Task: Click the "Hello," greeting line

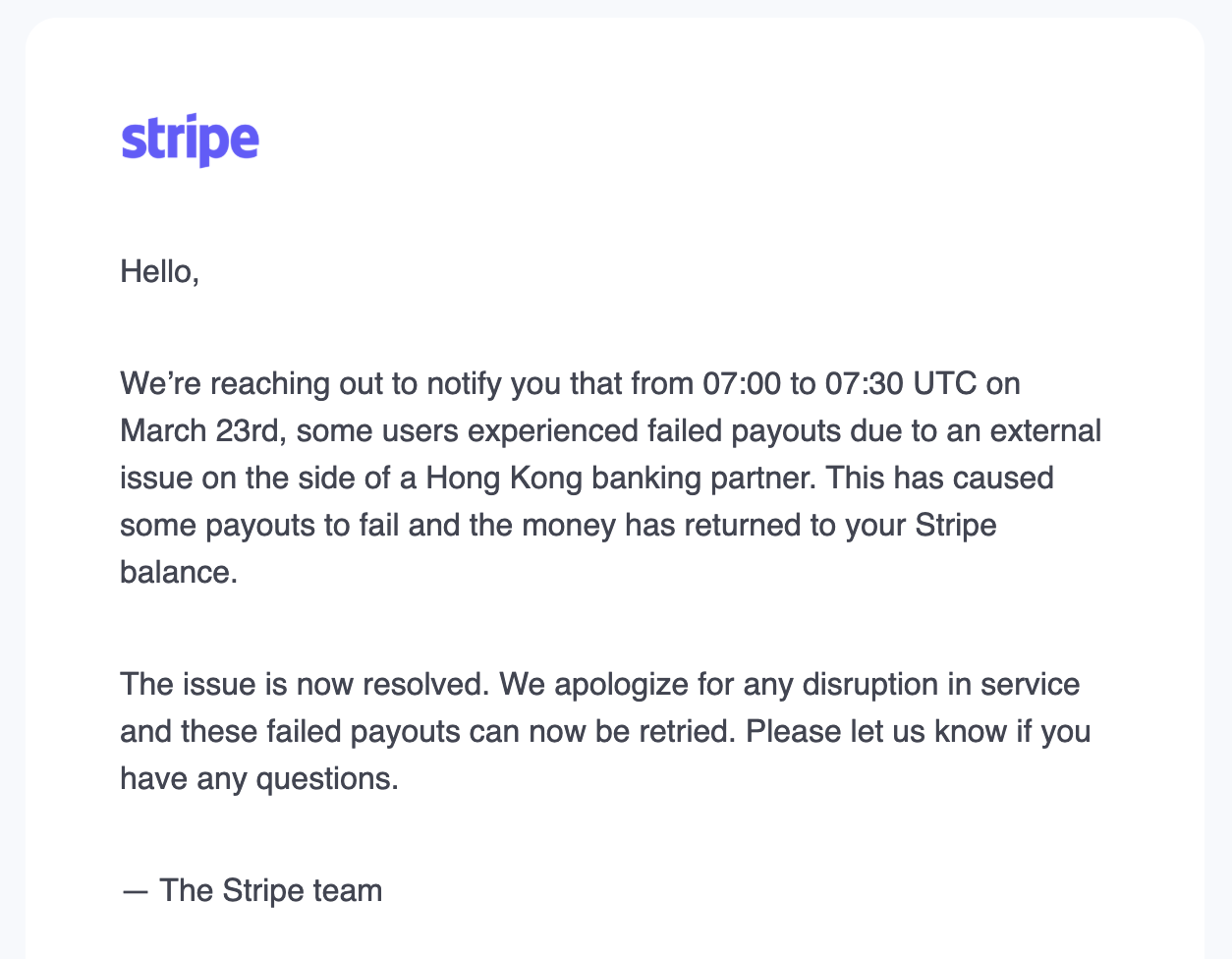Action: 159,271
